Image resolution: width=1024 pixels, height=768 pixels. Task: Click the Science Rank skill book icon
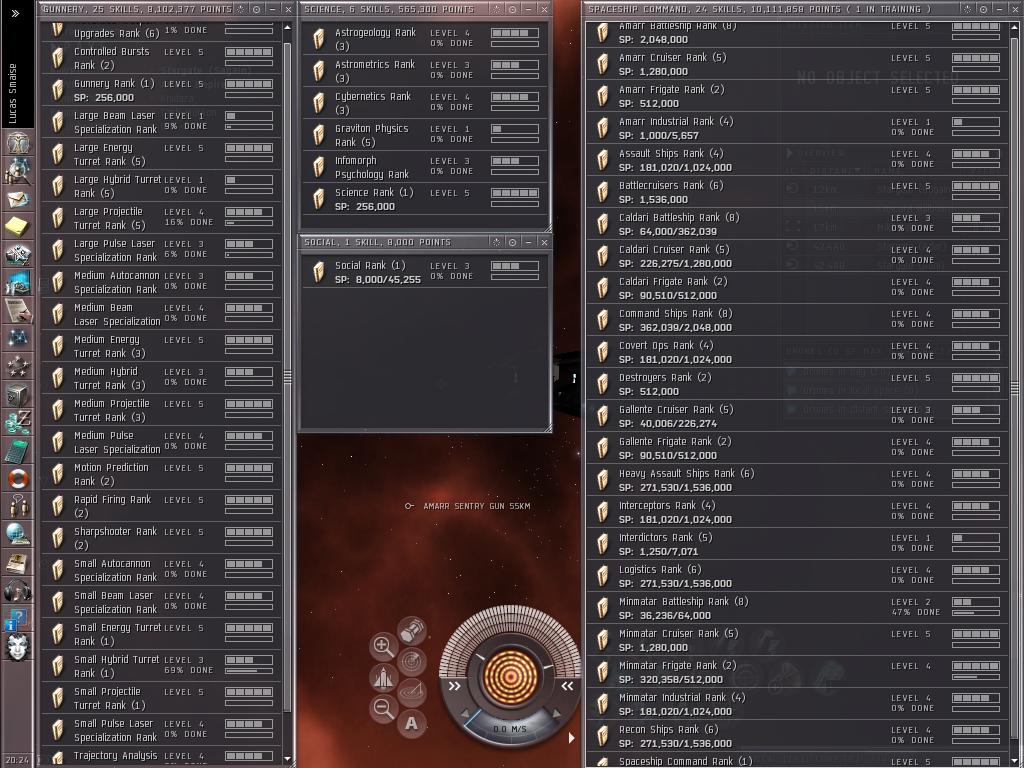pos(319,199)
